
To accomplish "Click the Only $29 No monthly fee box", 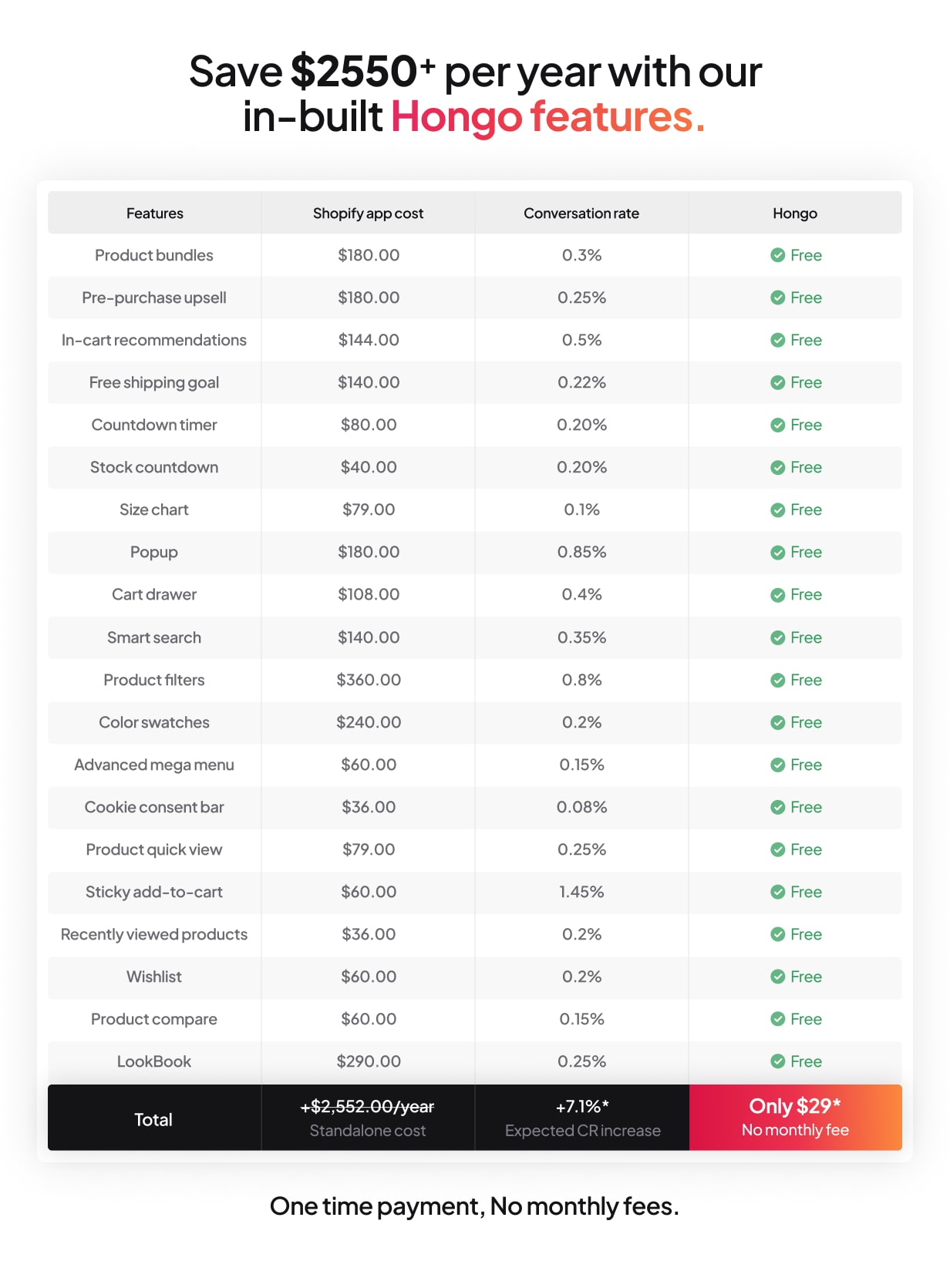I will coord(795,1118).
